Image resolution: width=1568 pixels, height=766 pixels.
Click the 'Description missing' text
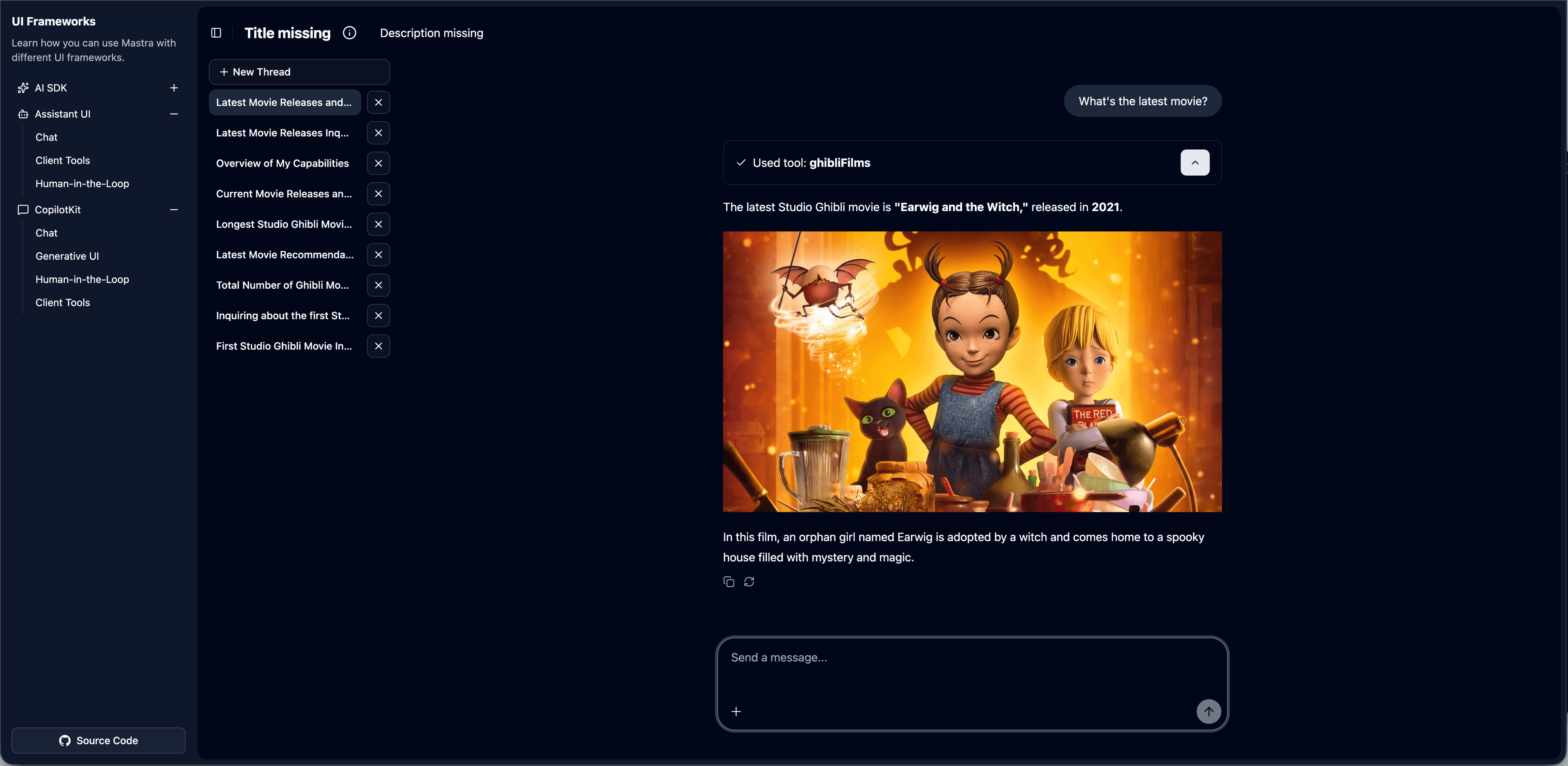[x=432, y=33]
